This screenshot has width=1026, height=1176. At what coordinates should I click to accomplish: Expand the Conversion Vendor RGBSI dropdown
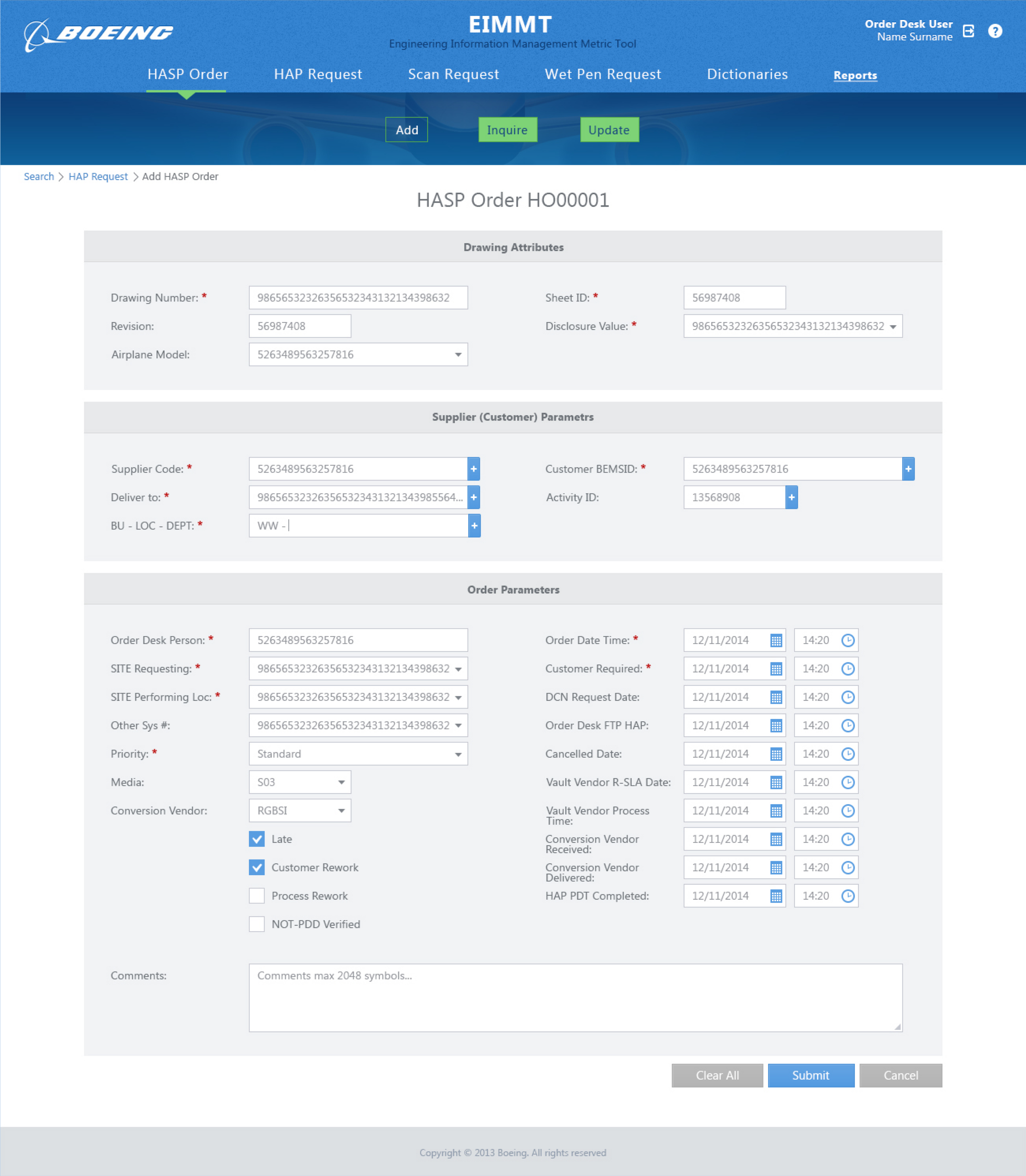[x=341, y=811]
